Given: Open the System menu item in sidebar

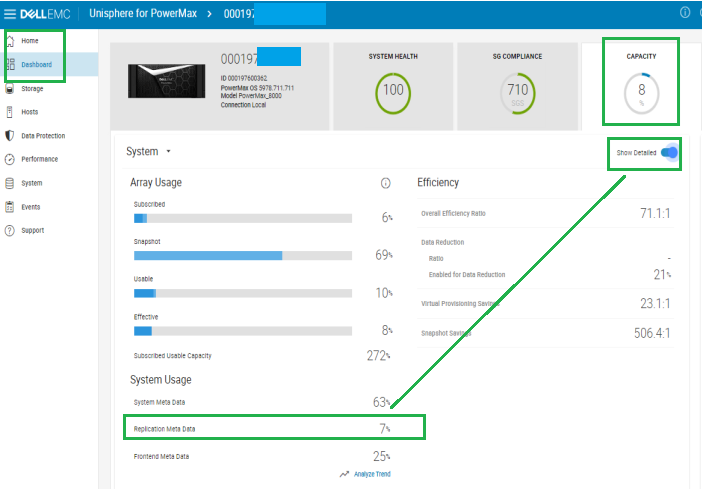Looking at the screenshot, I should (x=31, y=183).
